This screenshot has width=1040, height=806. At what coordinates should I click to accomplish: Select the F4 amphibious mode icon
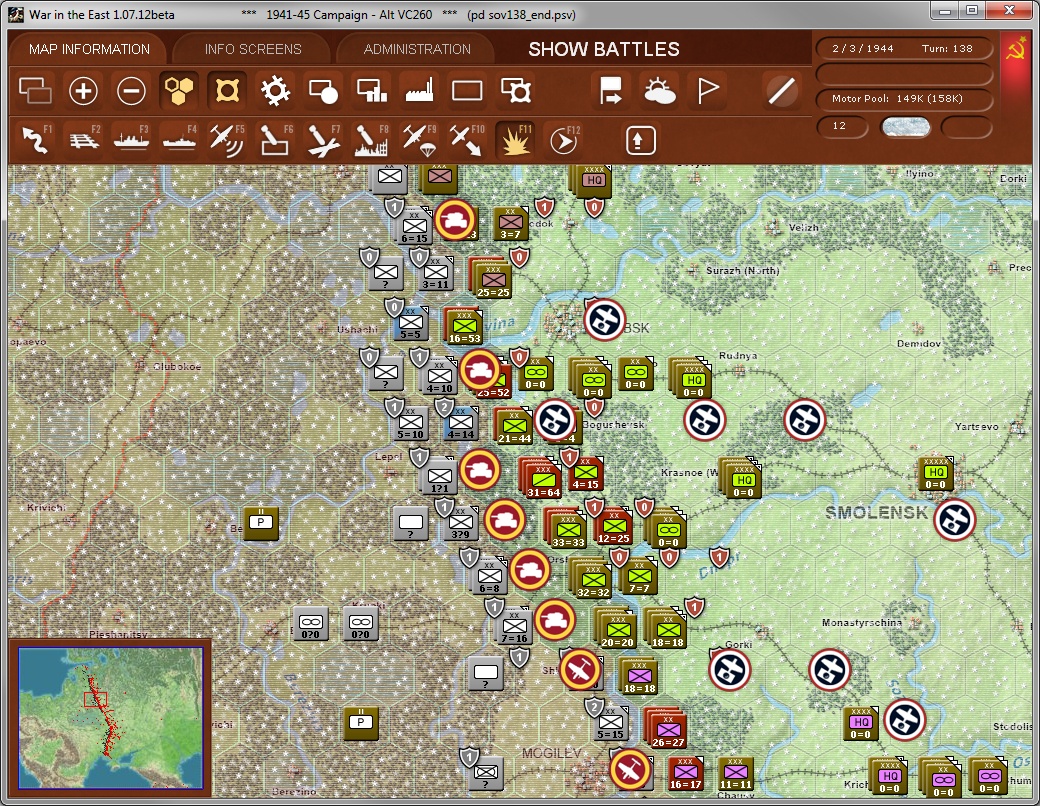coord(179,140)
